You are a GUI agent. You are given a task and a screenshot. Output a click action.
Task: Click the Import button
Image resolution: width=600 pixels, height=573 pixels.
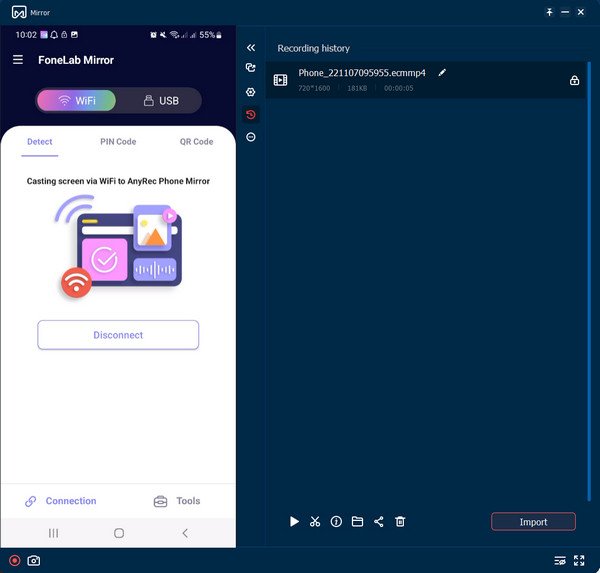click(x=533, y=522)
